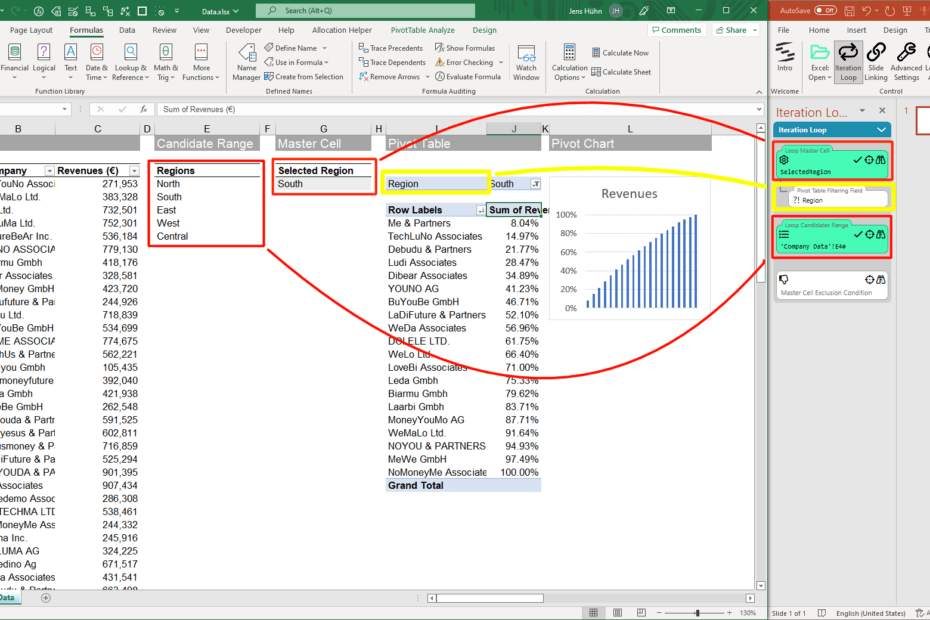Switch to the Developer tab
This screenshot has height=620, width=930.
pyautogui.click(x=243, y=29)
